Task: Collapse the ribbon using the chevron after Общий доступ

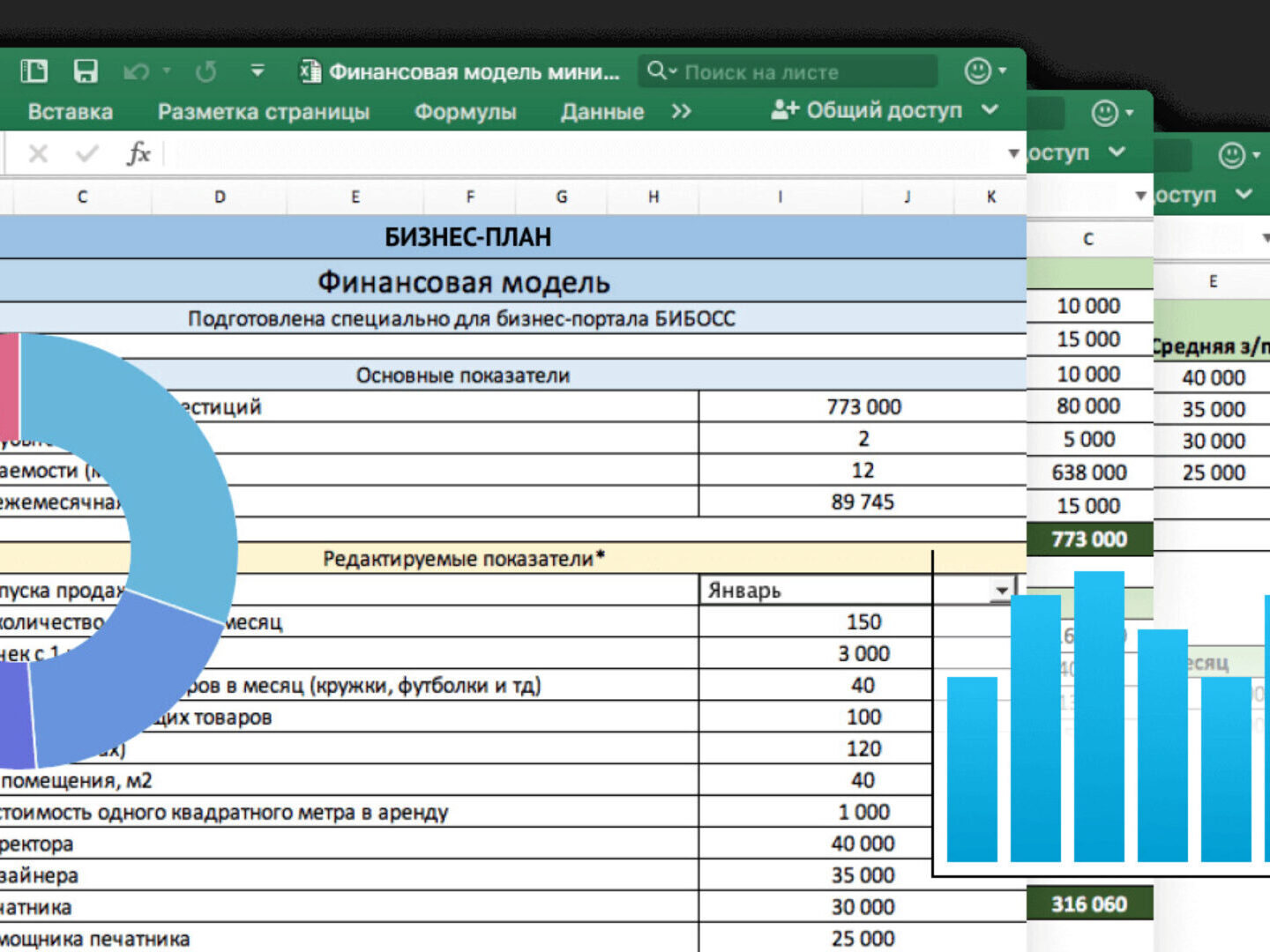Action: pyautogui.click(x=990, y=110)
